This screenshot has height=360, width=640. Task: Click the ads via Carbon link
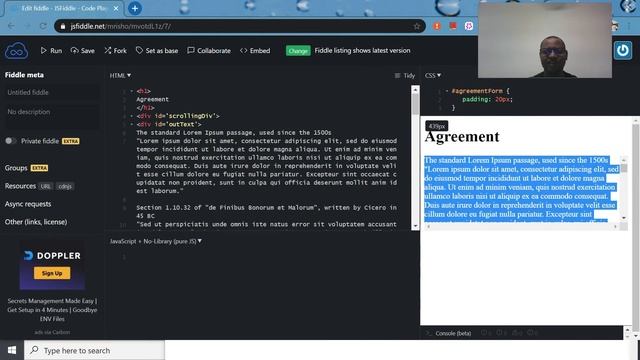coord(52,332)
